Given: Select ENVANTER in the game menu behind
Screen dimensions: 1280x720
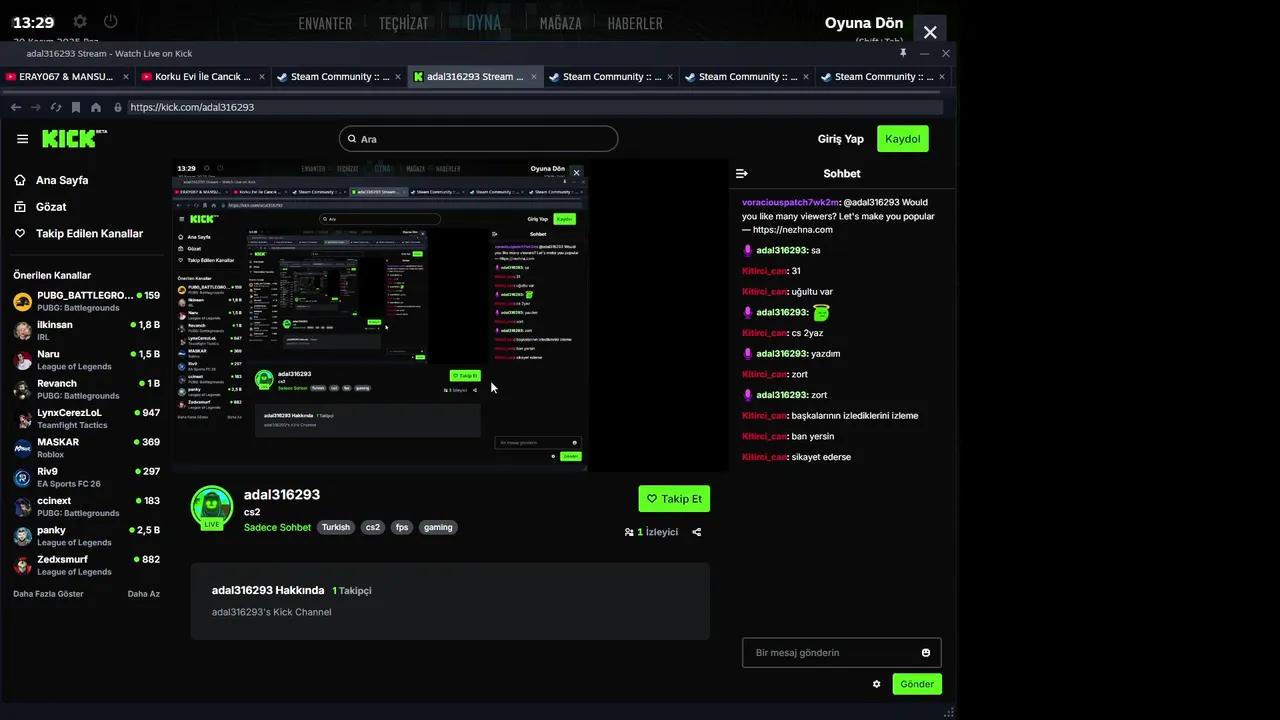Looking at the screenshot, I should [325, 23].
